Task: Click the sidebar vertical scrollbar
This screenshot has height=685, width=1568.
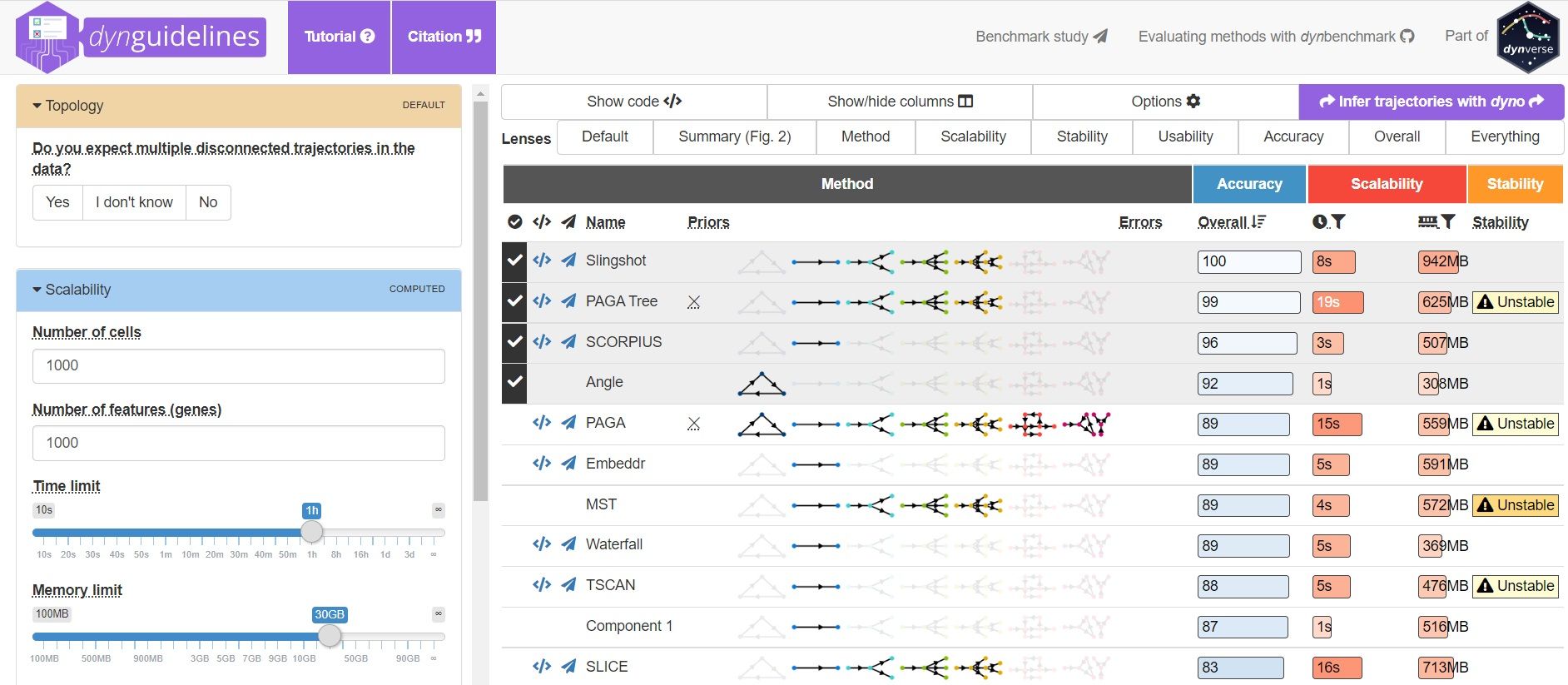Action: coord(480,302)
